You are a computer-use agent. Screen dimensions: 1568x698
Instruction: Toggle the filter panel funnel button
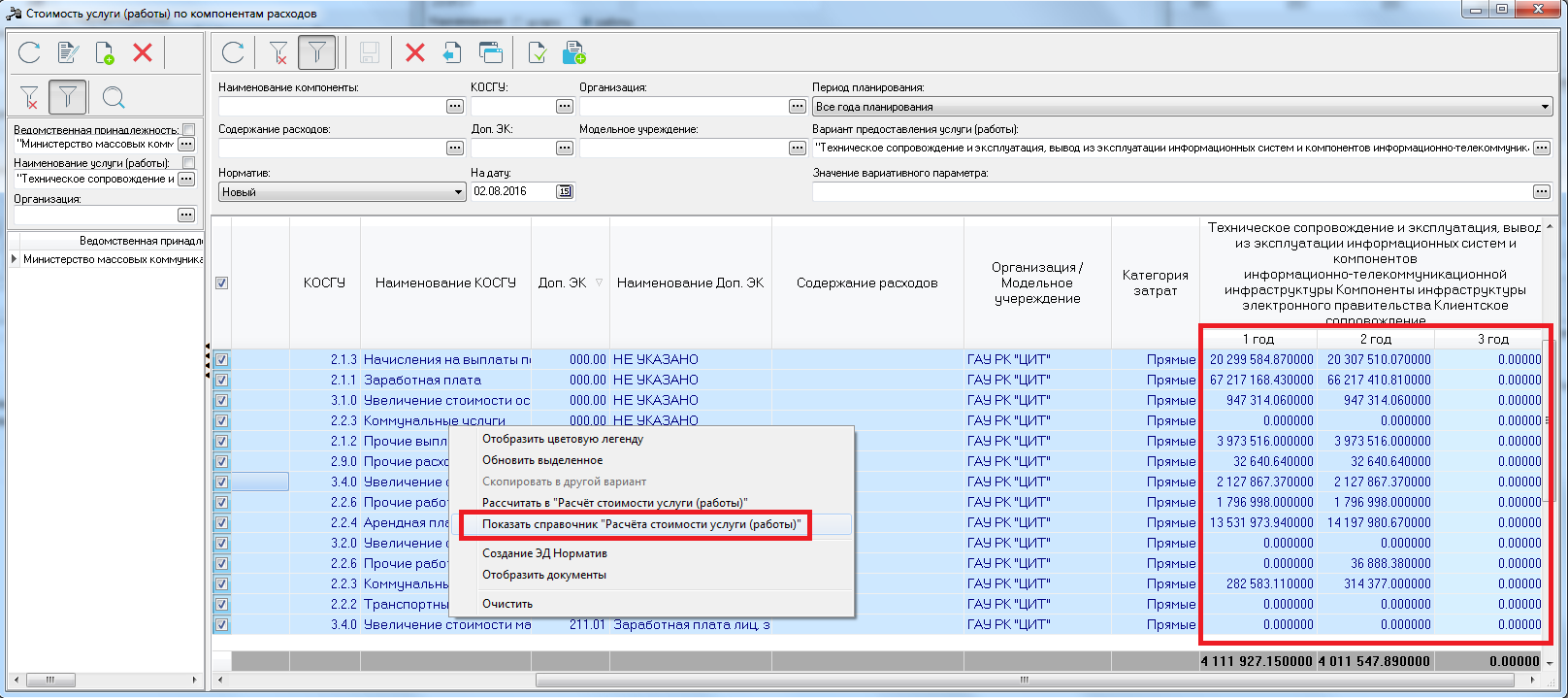[x=317, y=52]
